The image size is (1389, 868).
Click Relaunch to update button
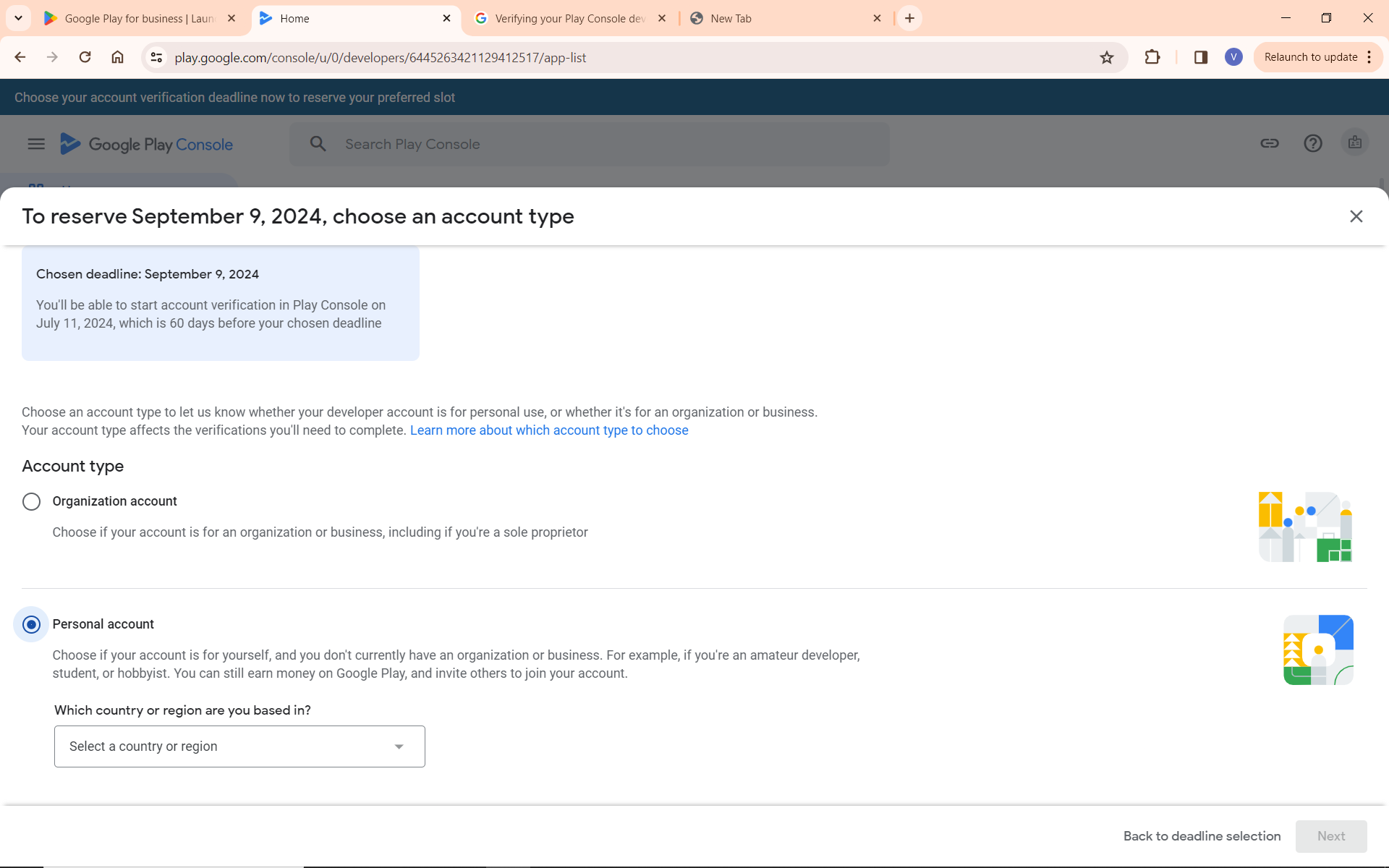click(x=1310, y=57)
